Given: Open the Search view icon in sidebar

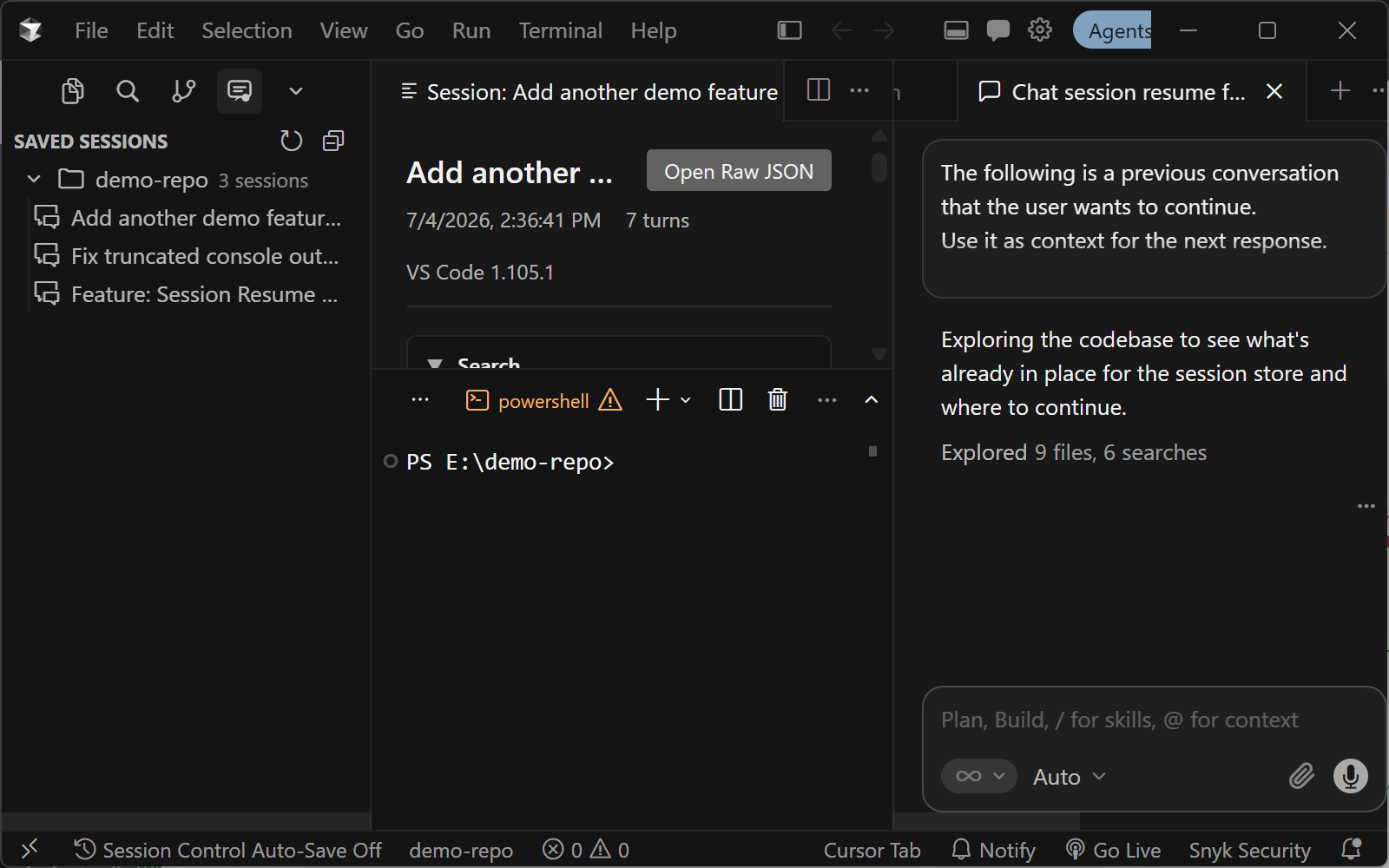Looking at the screenshot, I should [128, 91].
